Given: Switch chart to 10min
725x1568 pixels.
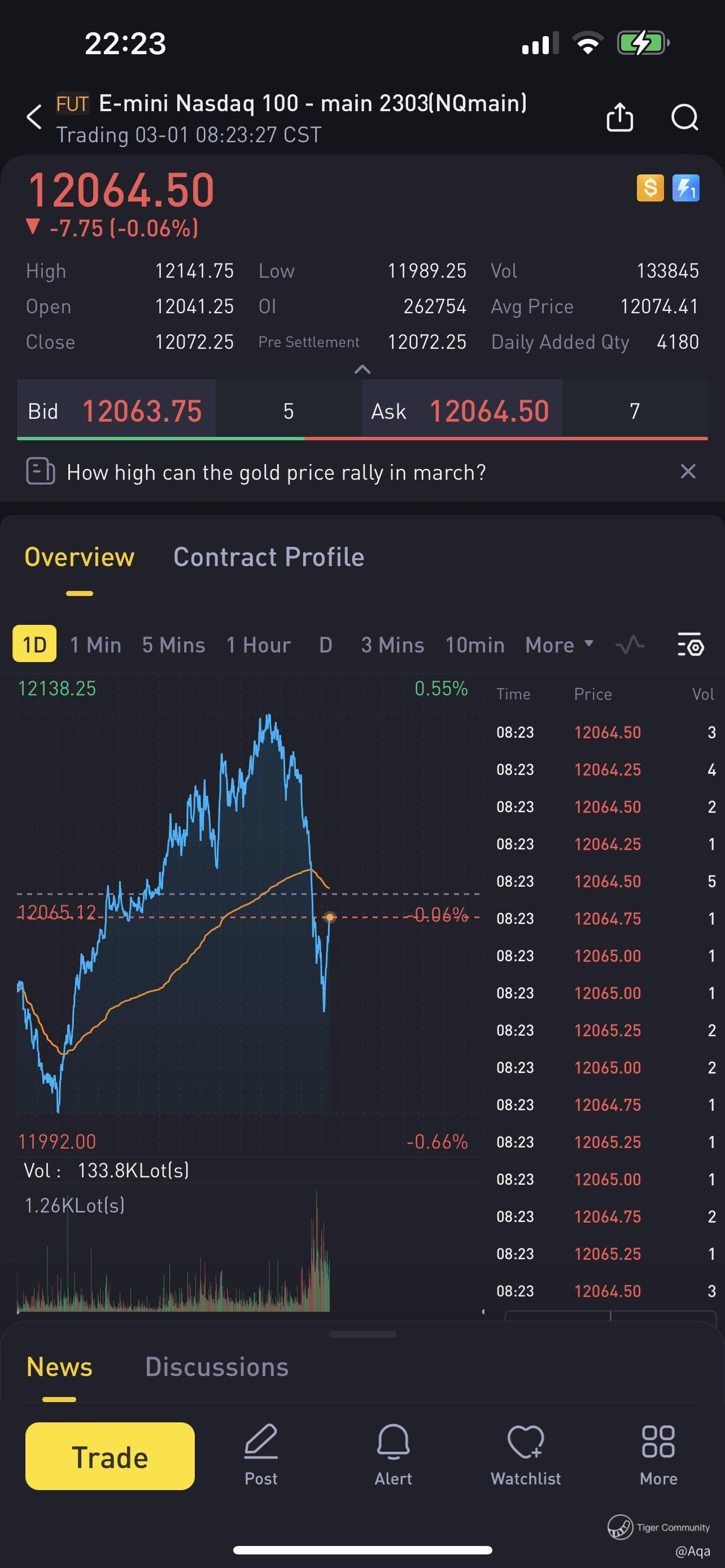Looking at the screenshot, I should pos(475,645).
